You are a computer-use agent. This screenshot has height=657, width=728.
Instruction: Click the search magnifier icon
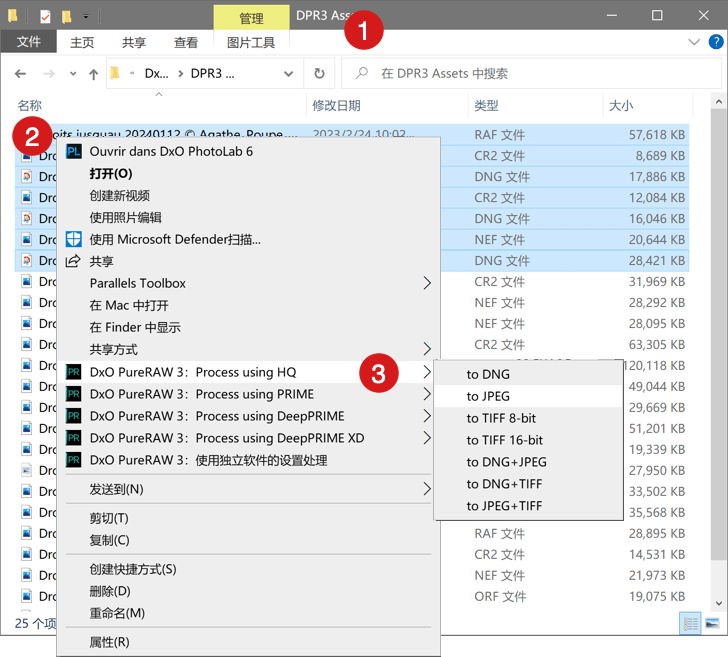click(x=362, y=73)
